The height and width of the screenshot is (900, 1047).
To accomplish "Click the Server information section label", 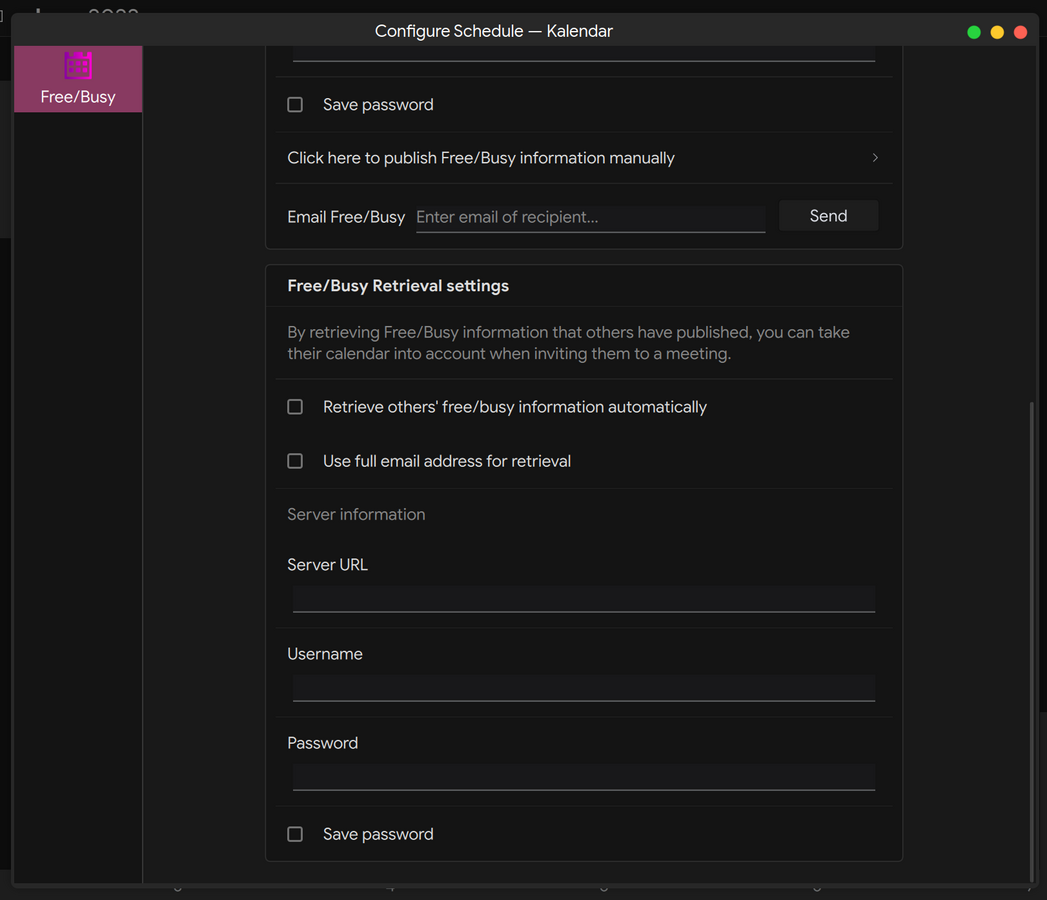I will [x=356, y=515].
